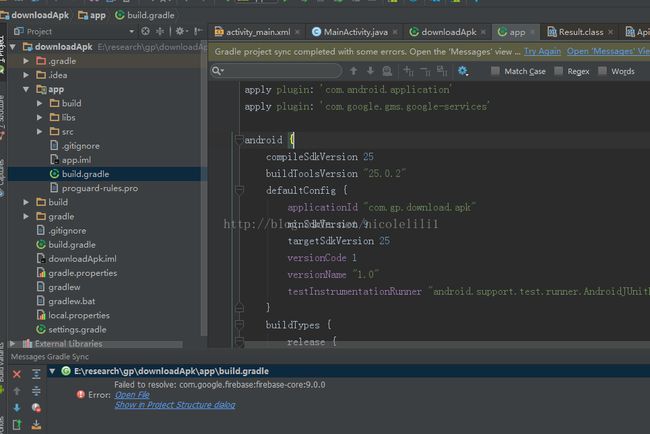Click Show in Project Structure dialog link
Screen dimensions: 650x434
tap(175, 405)
